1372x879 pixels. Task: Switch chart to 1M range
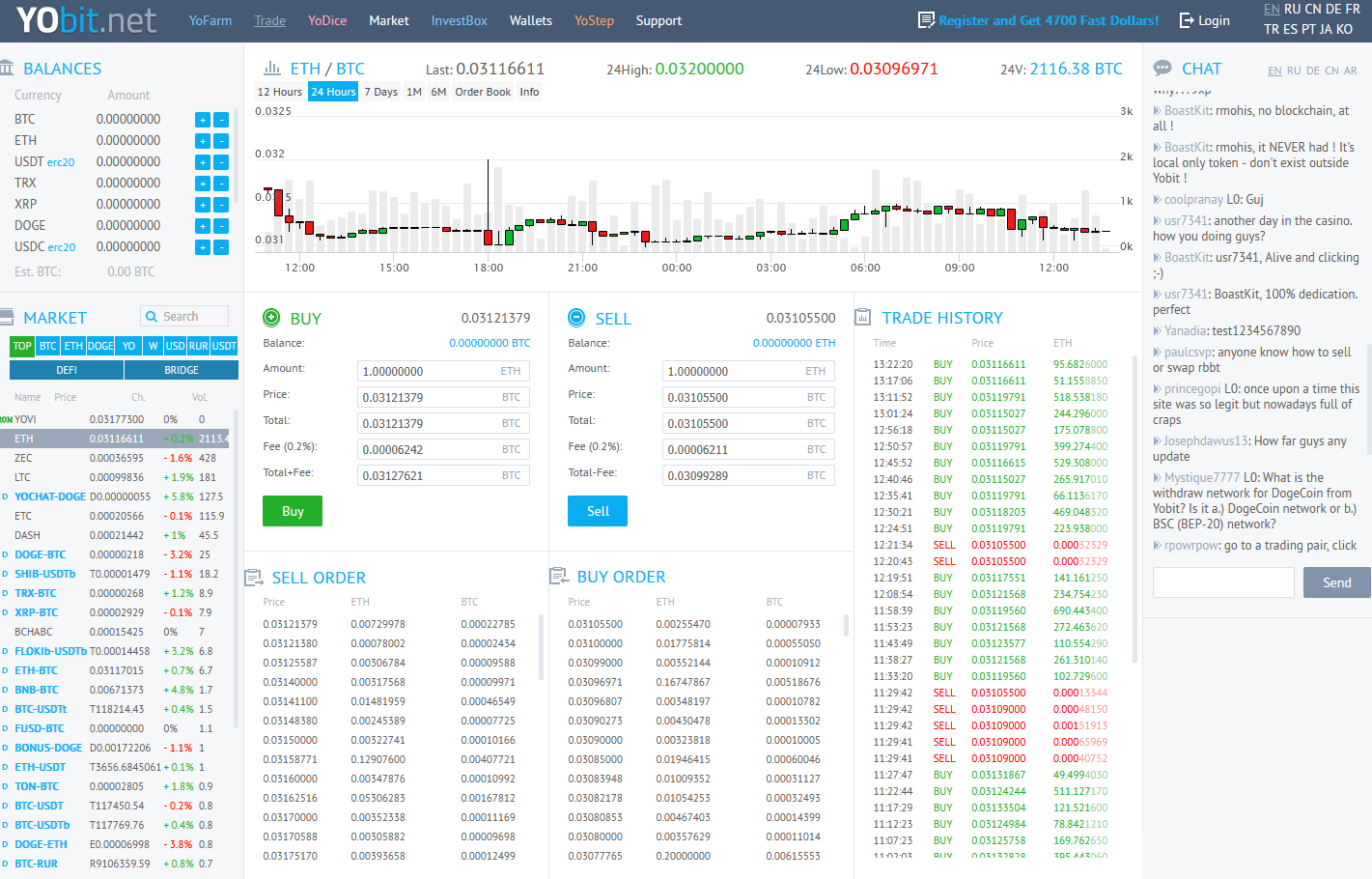click(x=414, y=92)
